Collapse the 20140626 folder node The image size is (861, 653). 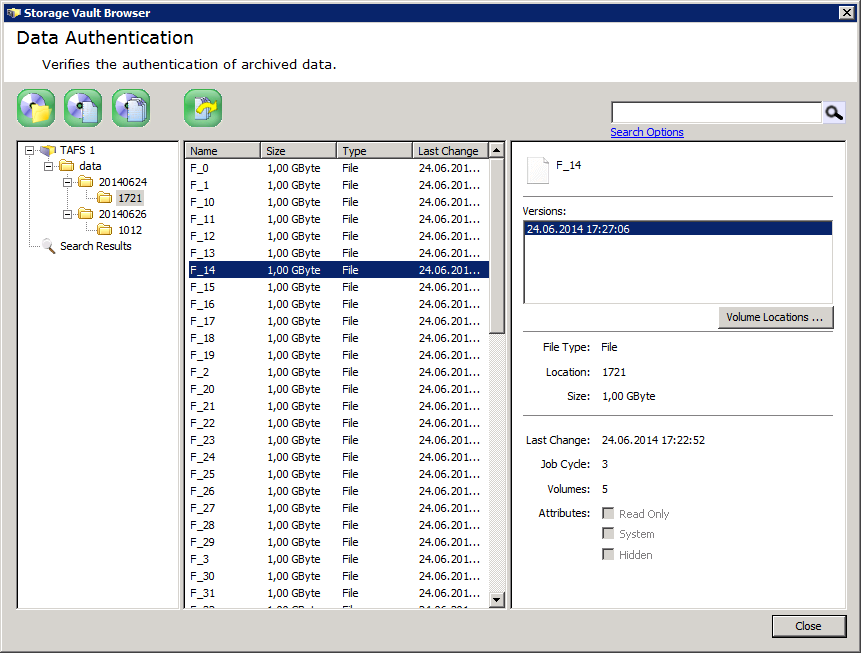(67, 214)
